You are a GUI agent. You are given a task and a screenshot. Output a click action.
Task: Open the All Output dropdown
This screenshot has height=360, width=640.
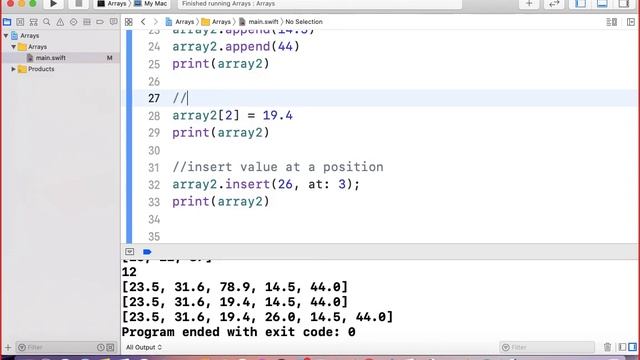click(144, 347)
